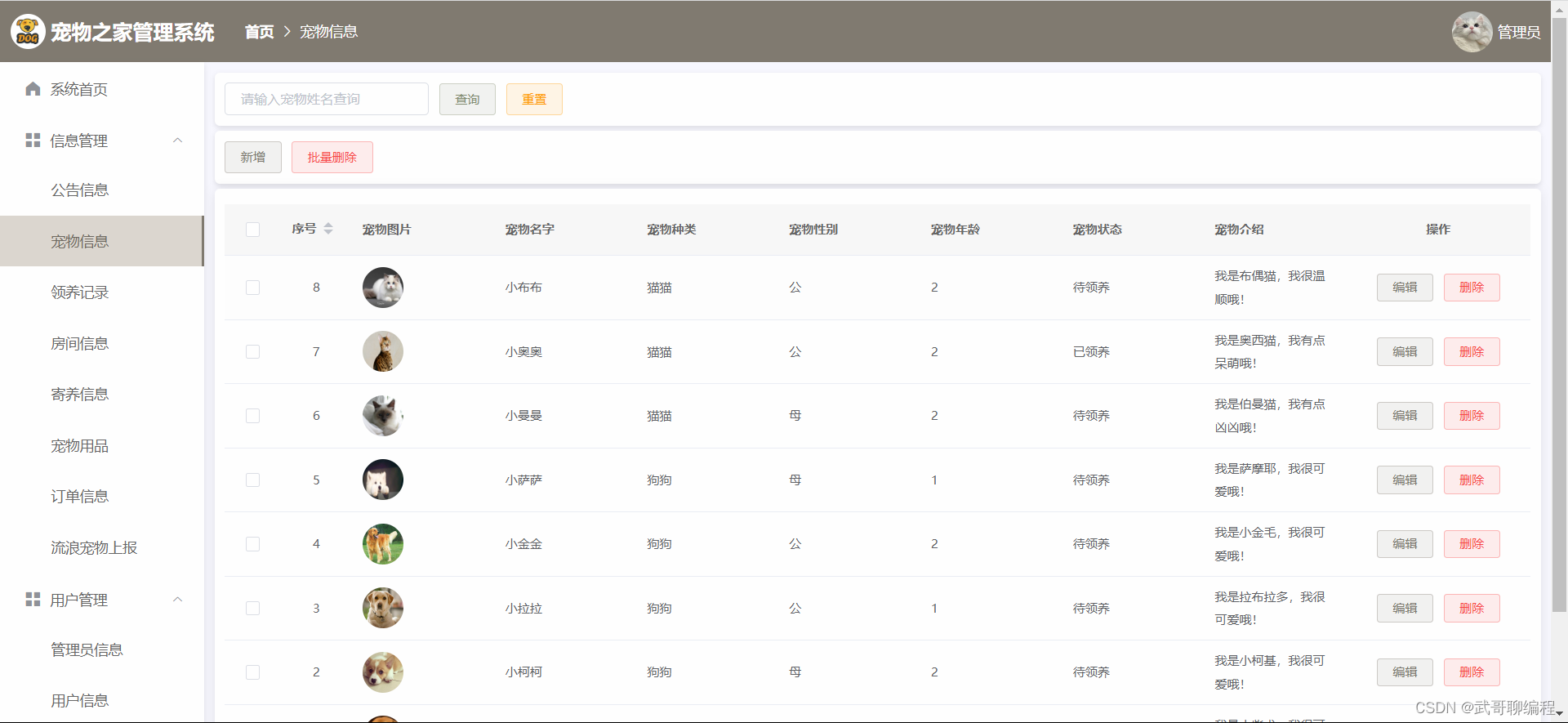Open the admin avatar in top right
The width and height of the screenshot is (1568, 723).
tap(1472, 32)
